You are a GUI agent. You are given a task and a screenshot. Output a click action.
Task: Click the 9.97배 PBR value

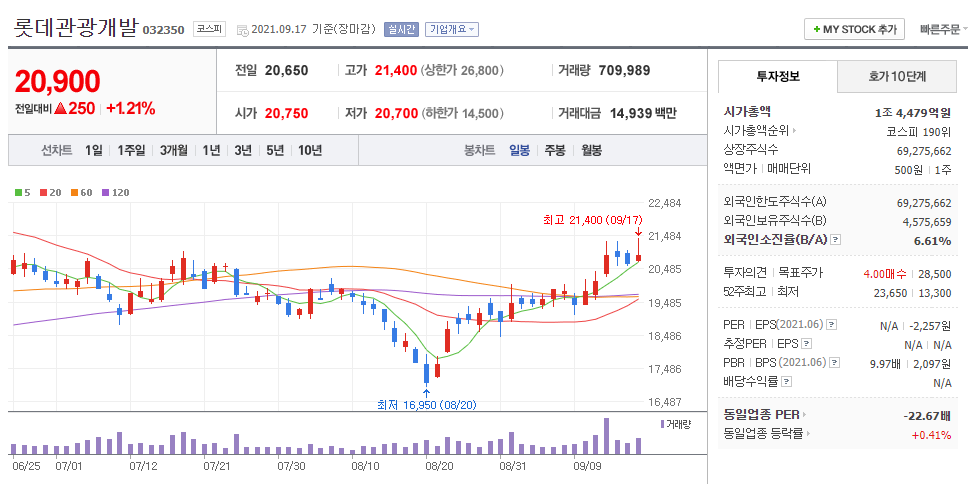point(885,363)
